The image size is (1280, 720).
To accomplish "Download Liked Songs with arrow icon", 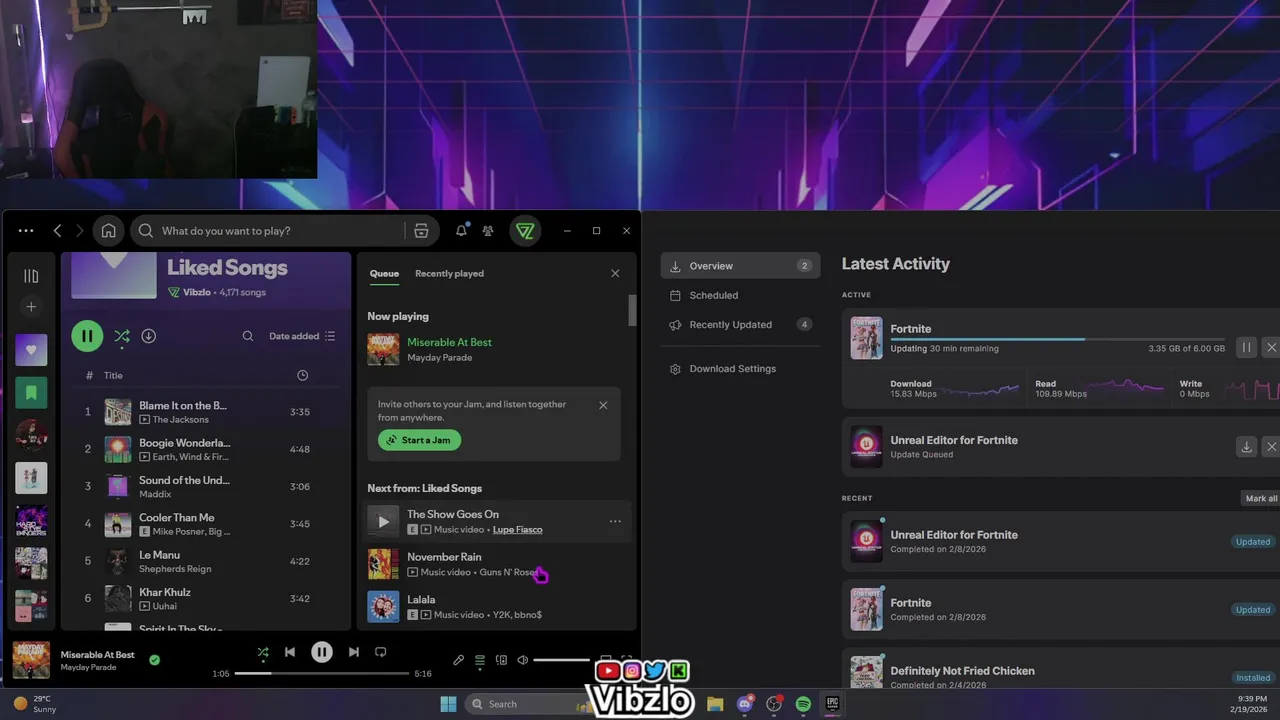I will click(148, 336).
